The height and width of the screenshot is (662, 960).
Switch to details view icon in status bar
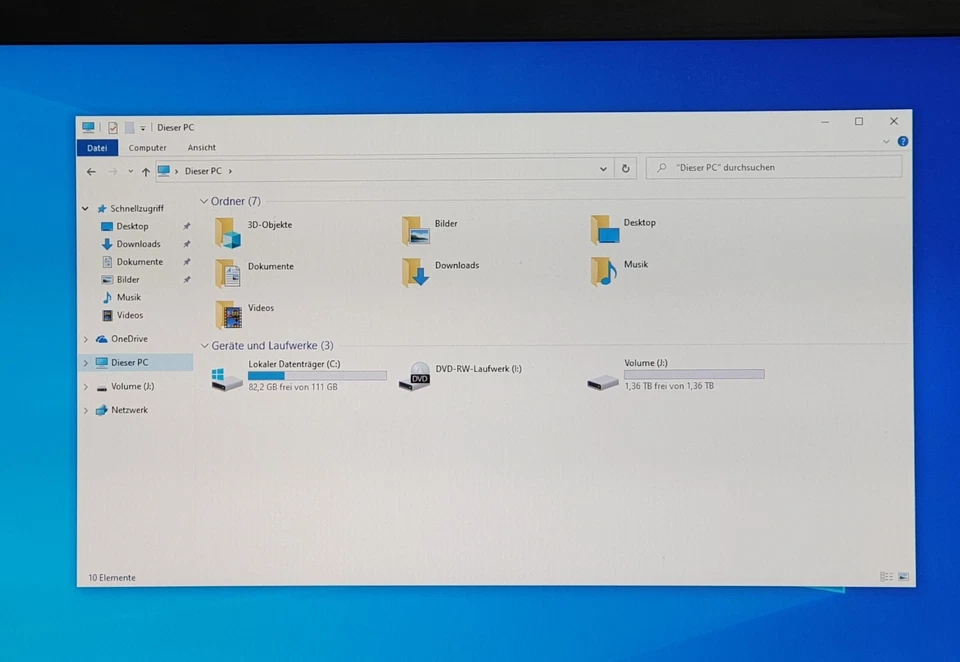point(886,577)
